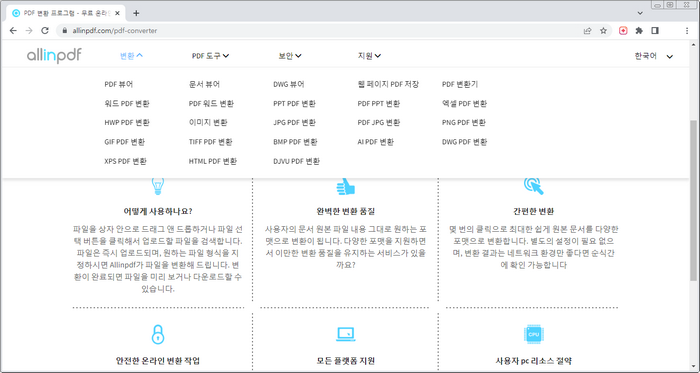Viewport: 700px width, 373px height.
Task: Go to PDF PPT 변환
Action: click(x=379, y=104)
